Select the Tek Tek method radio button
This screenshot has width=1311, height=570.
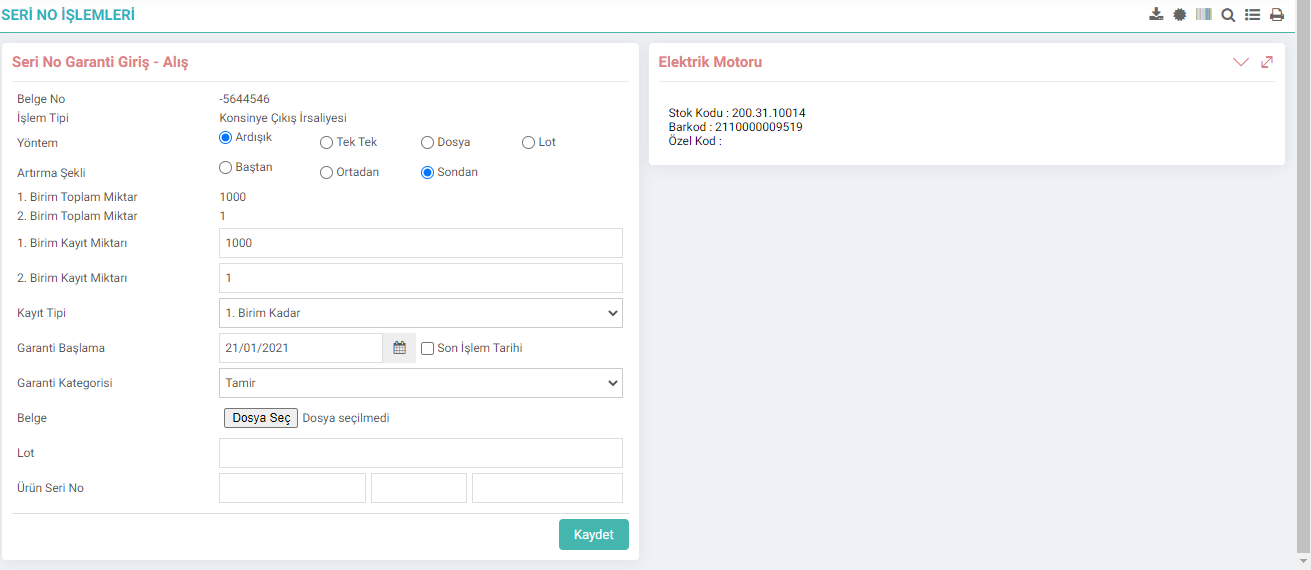[326, 142]
